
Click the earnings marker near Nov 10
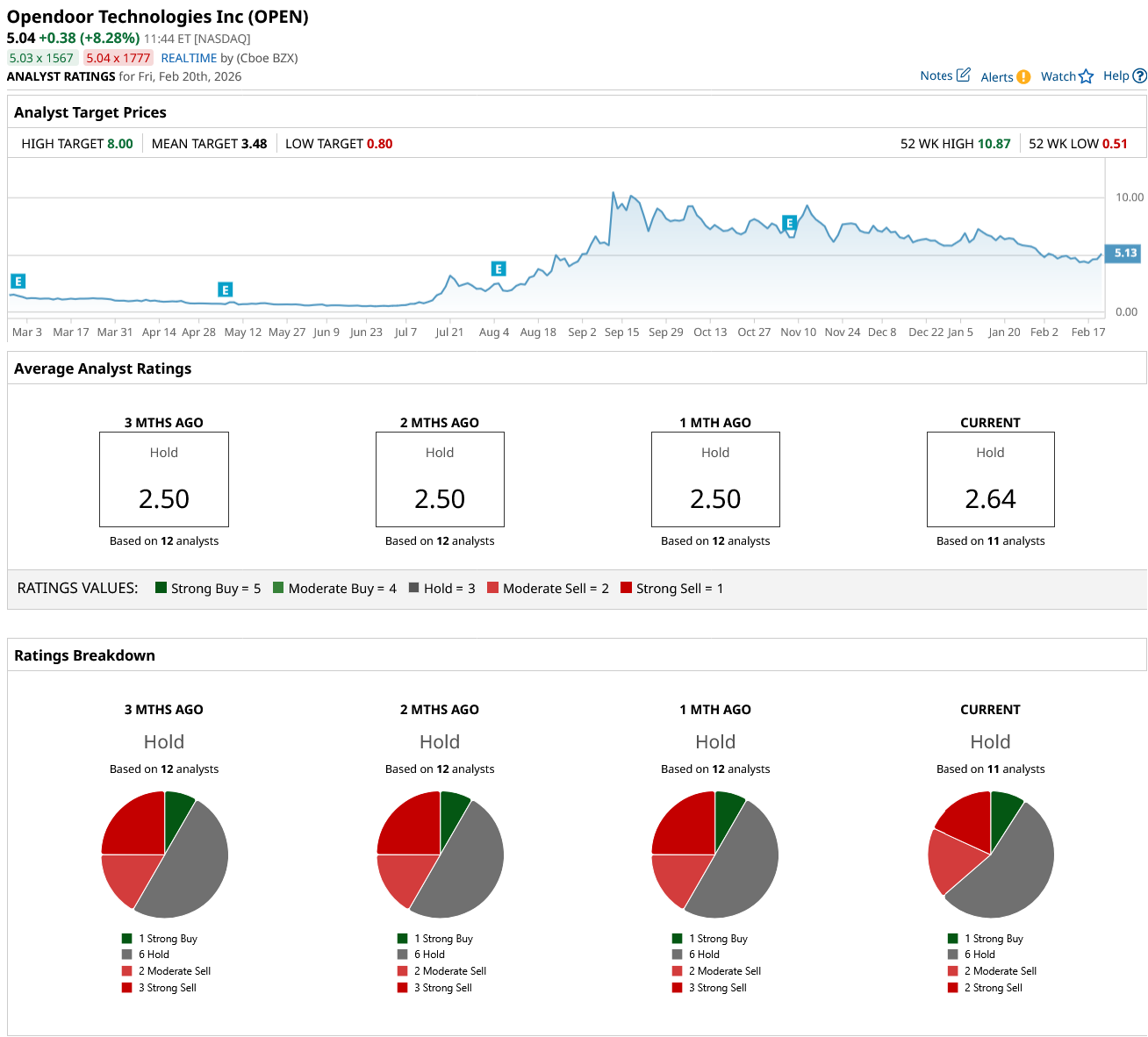pos(790,224)
